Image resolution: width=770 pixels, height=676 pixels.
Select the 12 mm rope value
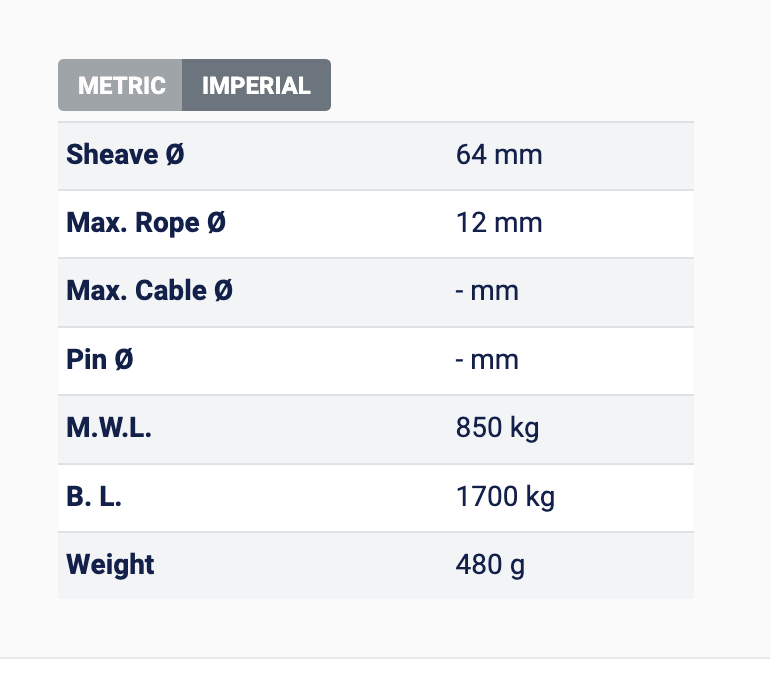click(498, 223)
